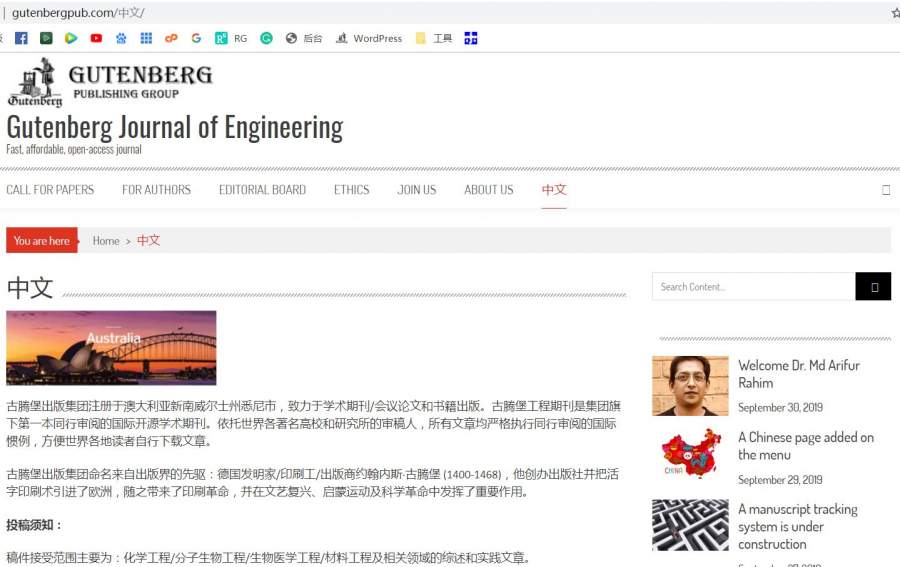The height and width of the screenshot is (567, 900).
Task: Open the YouTube bookmark icon
Action: pos(96,38)
